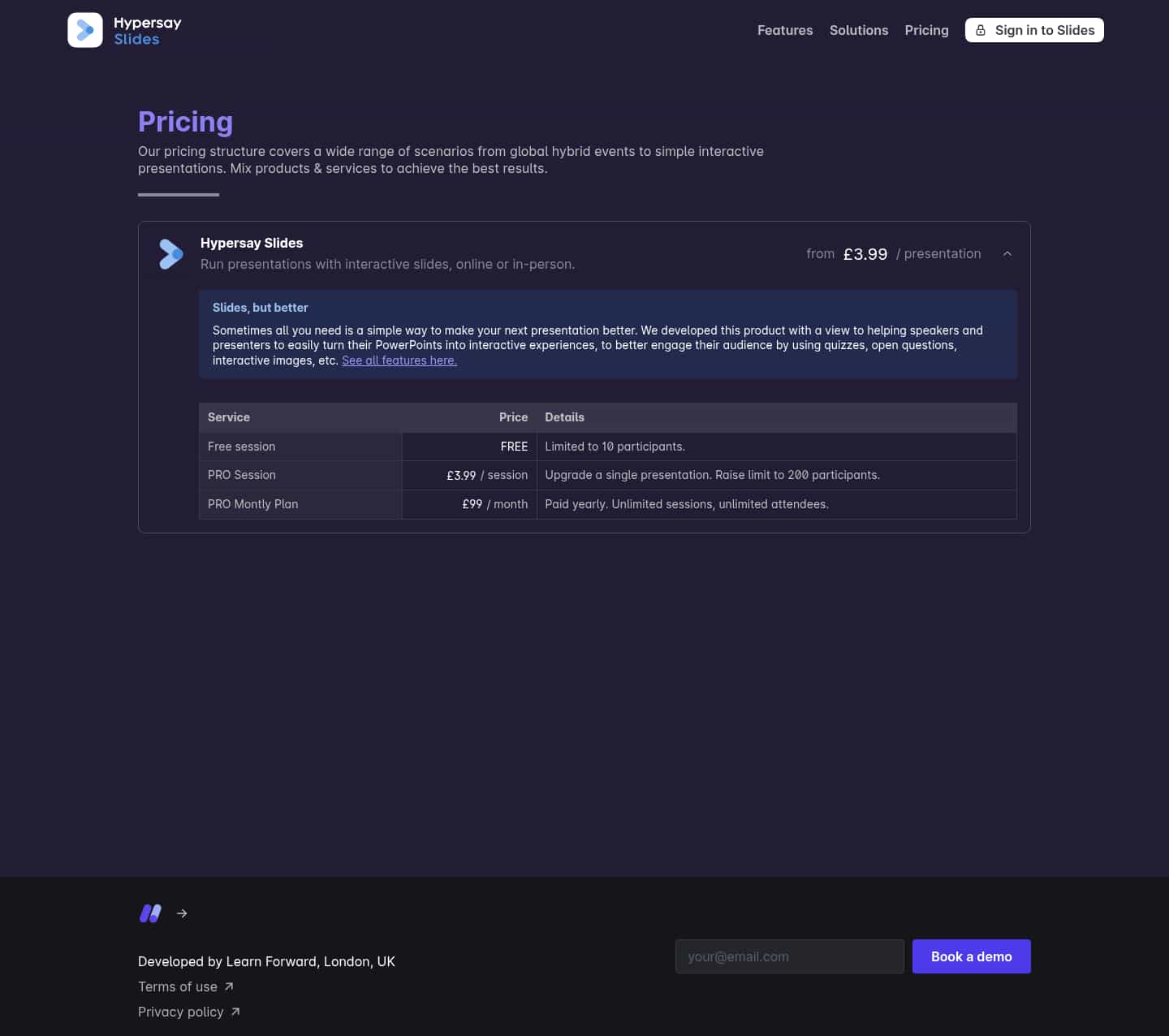This screenshot has height=1036, width=1169.
Task: Click the "Slides, but better" heading
Action: tap(261, 308)
